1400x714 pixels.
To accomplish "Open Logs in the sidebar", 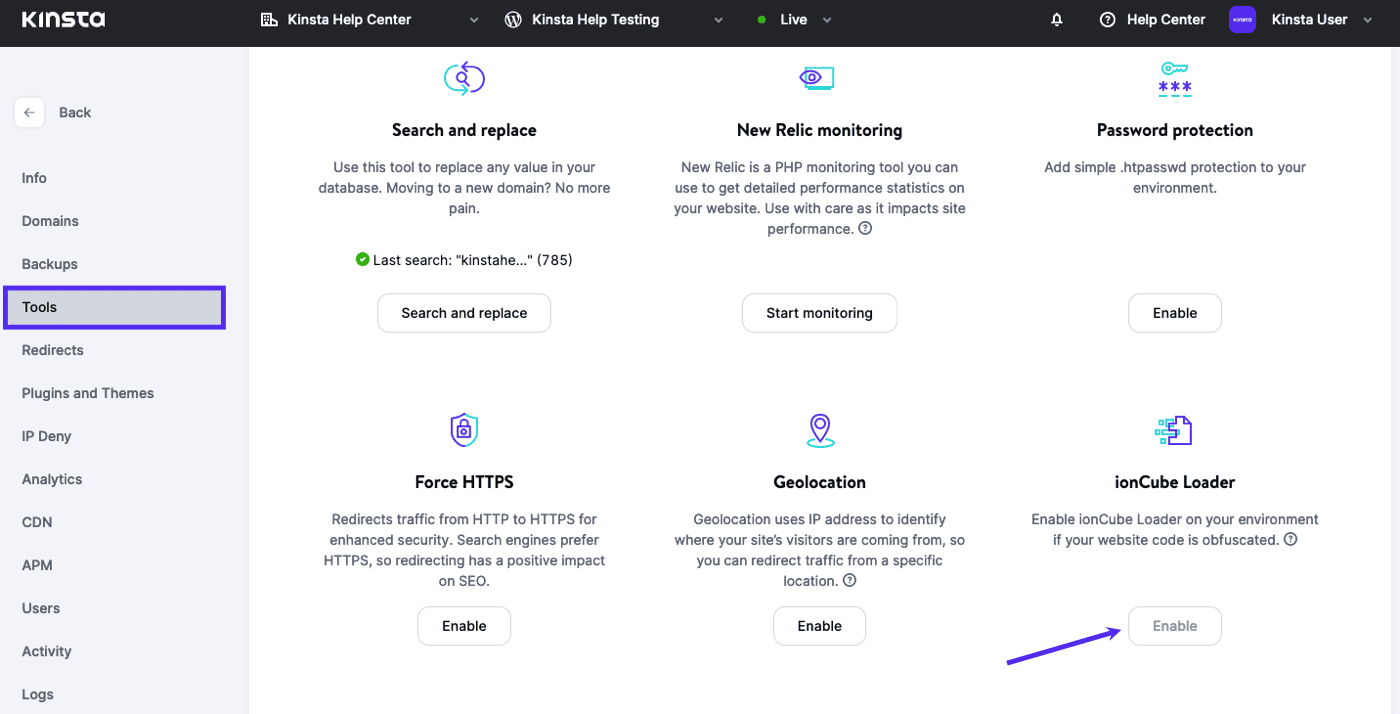I will click(x=38, y=694).
